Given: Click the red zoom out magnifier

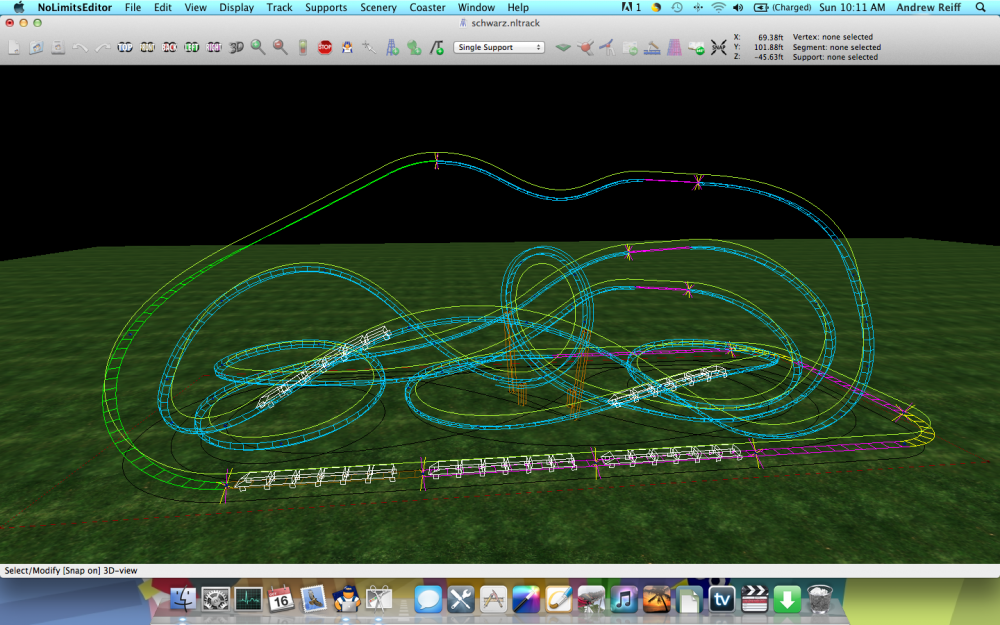Looking at the screenshot, I should point(280,47).
